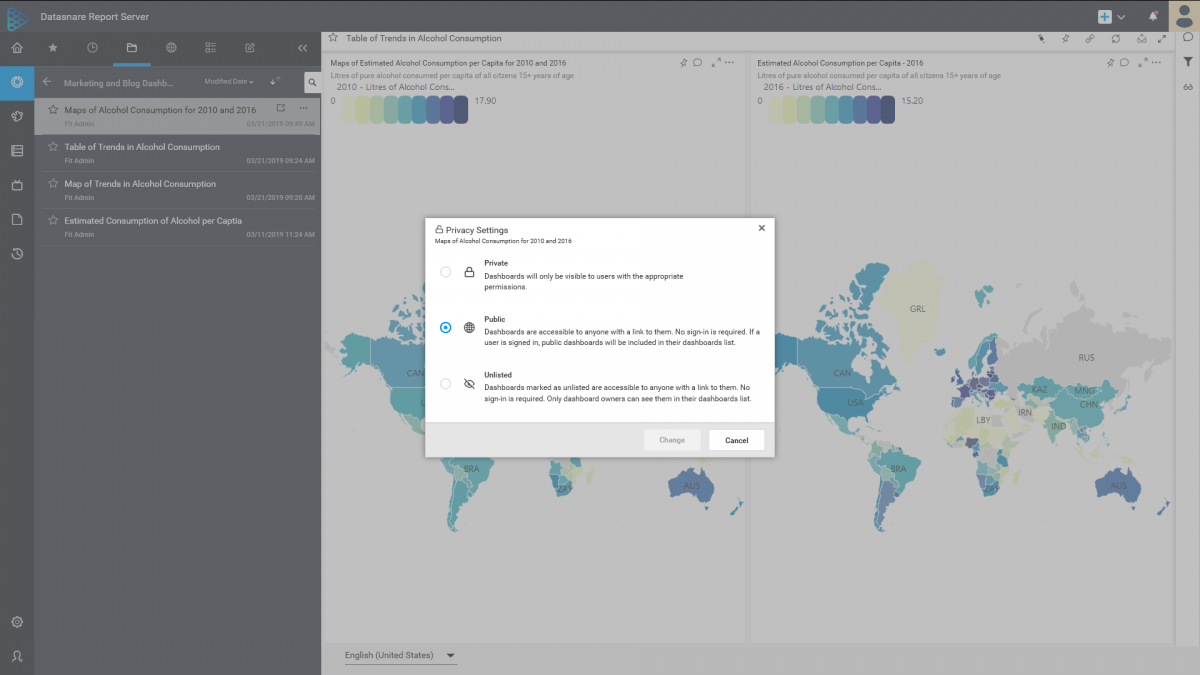Viewport: 1200px width, 675px height.
Task: Click the darkest swatch in 2010 legend
Action: (461, 110)
